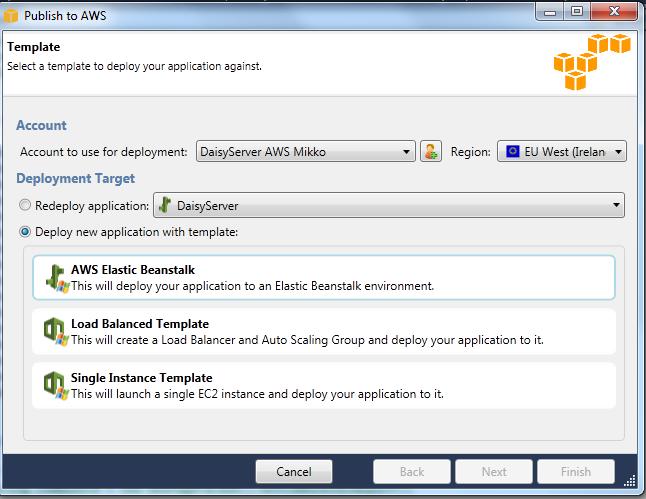Close the Publish to AWS window
The image size is (646, 499).
[614, 11]
